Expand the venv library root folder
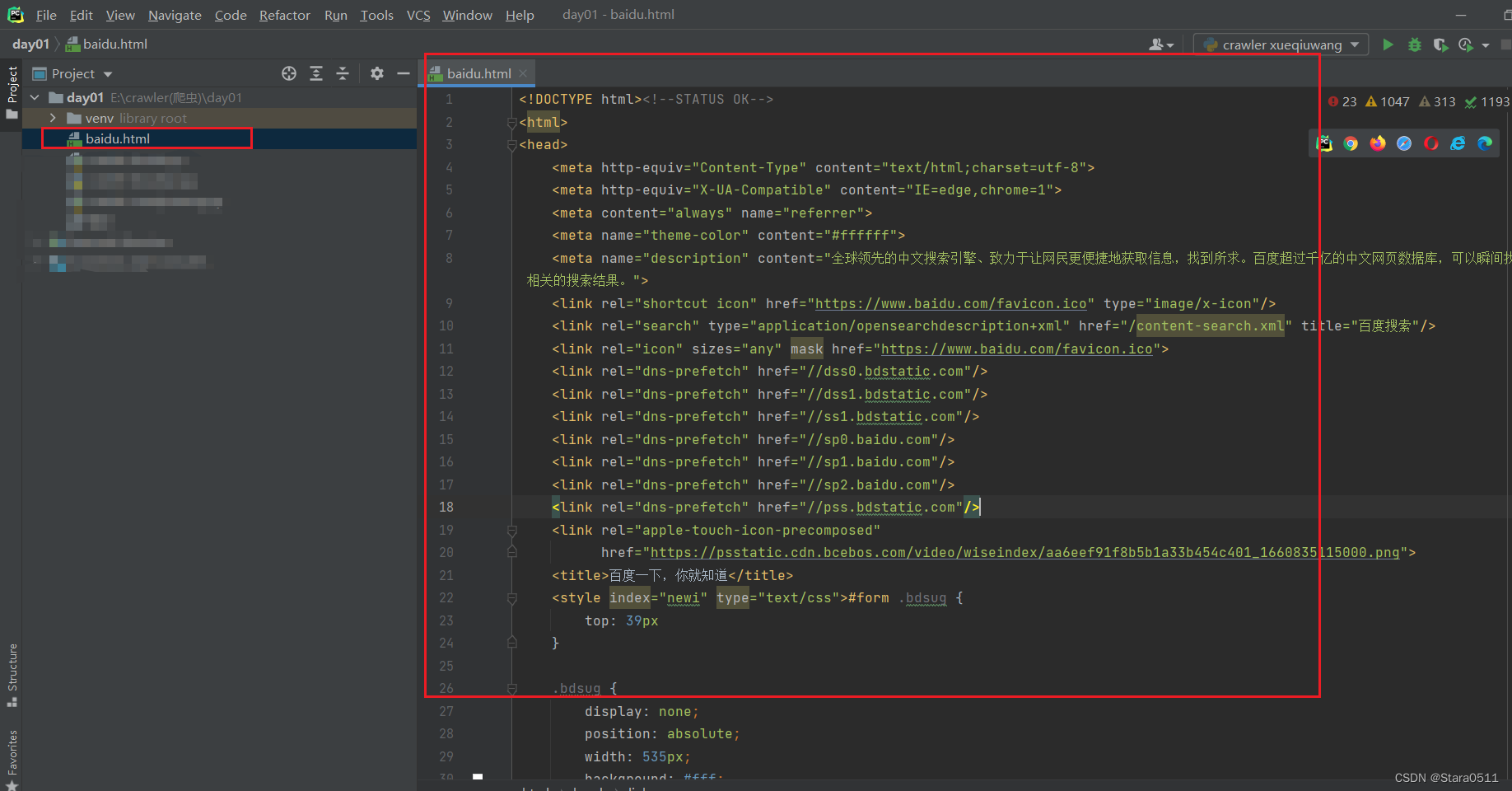1512x791 pixels. click(x=53, y=118)
